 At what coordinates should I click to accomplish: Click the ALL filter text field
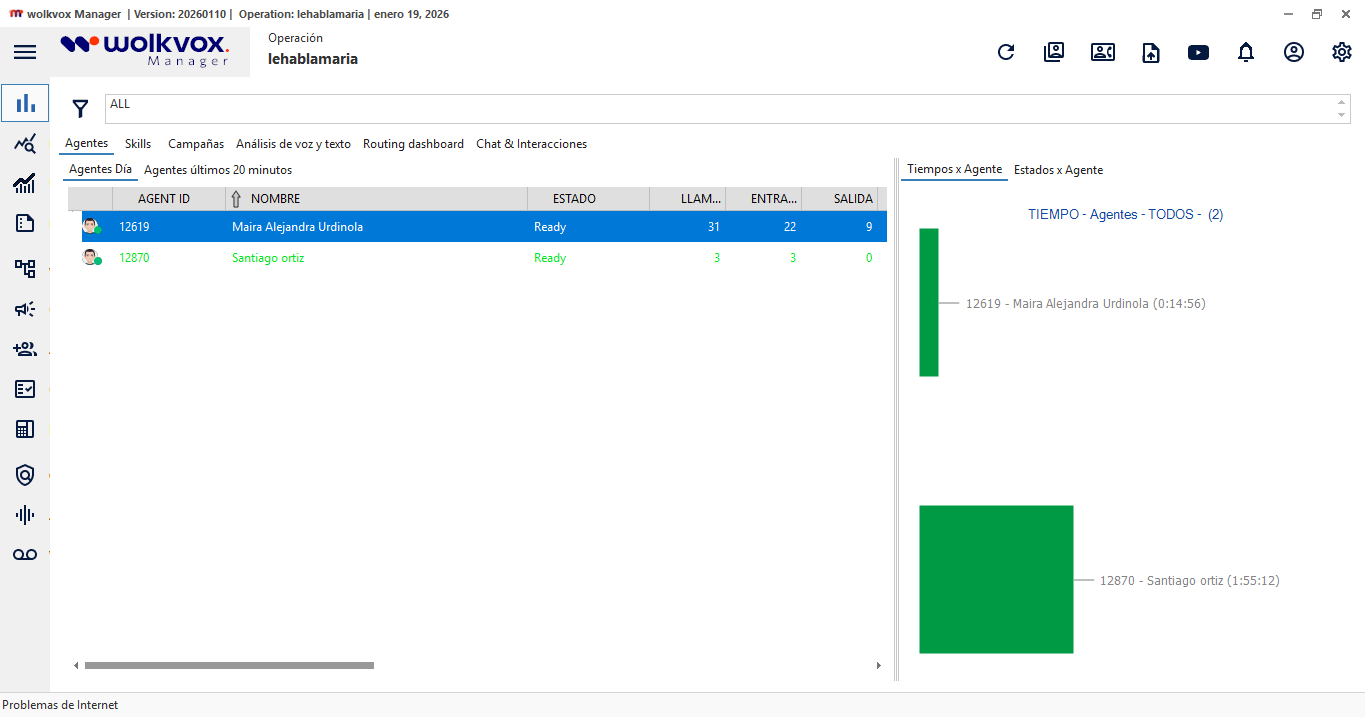click(720, 109)
